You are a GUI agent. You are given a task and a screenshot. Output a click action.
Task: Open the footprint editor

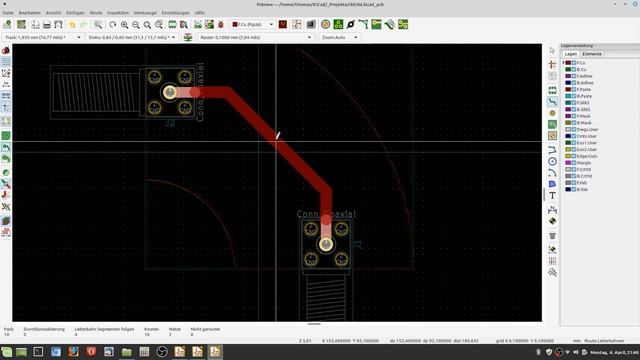[172, 25]
